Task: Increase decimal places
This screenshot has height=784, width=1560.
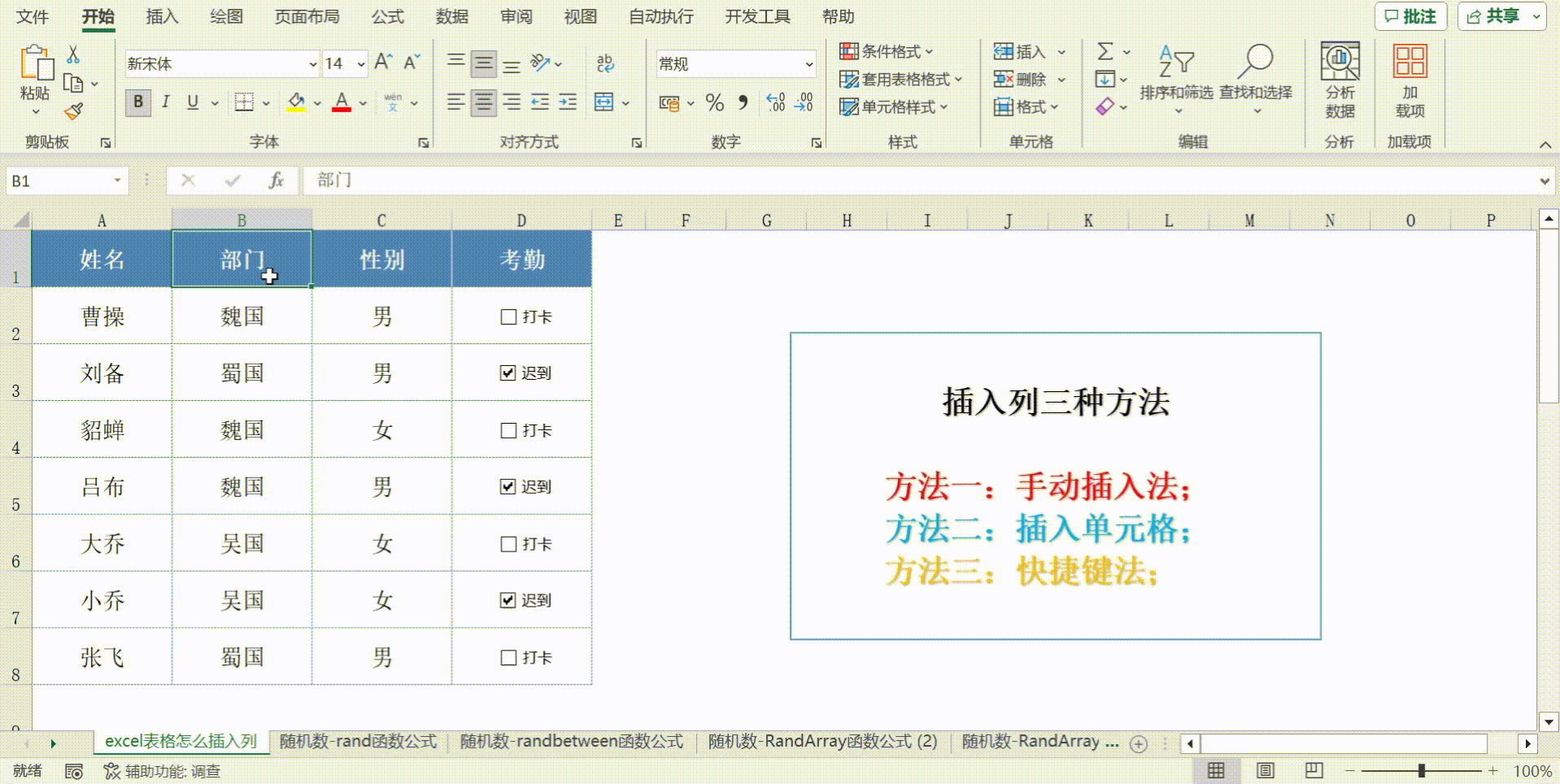Action: tap(776, 102)
